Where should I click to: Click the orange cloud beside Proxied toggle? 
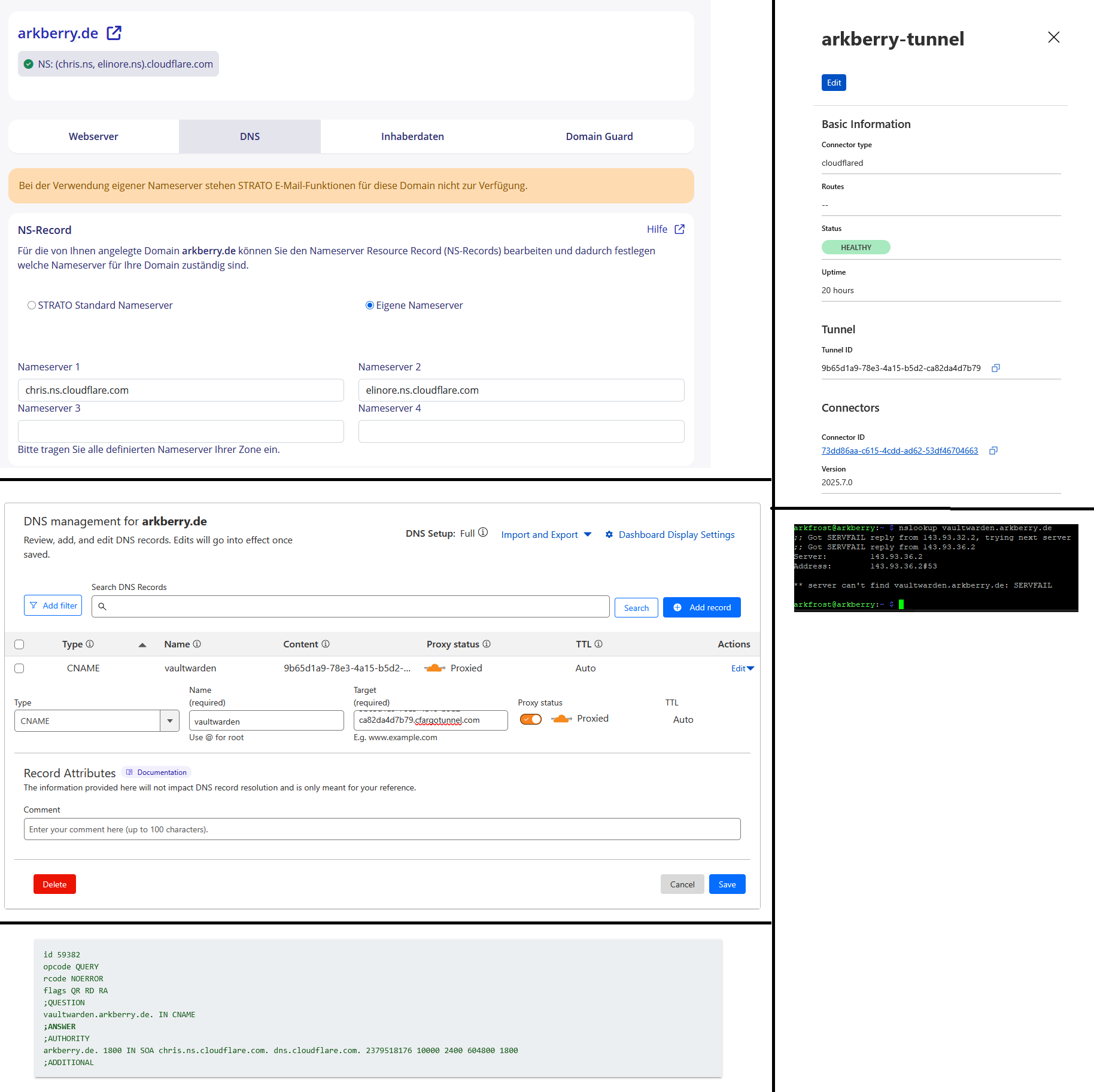[x=561, y=719]
